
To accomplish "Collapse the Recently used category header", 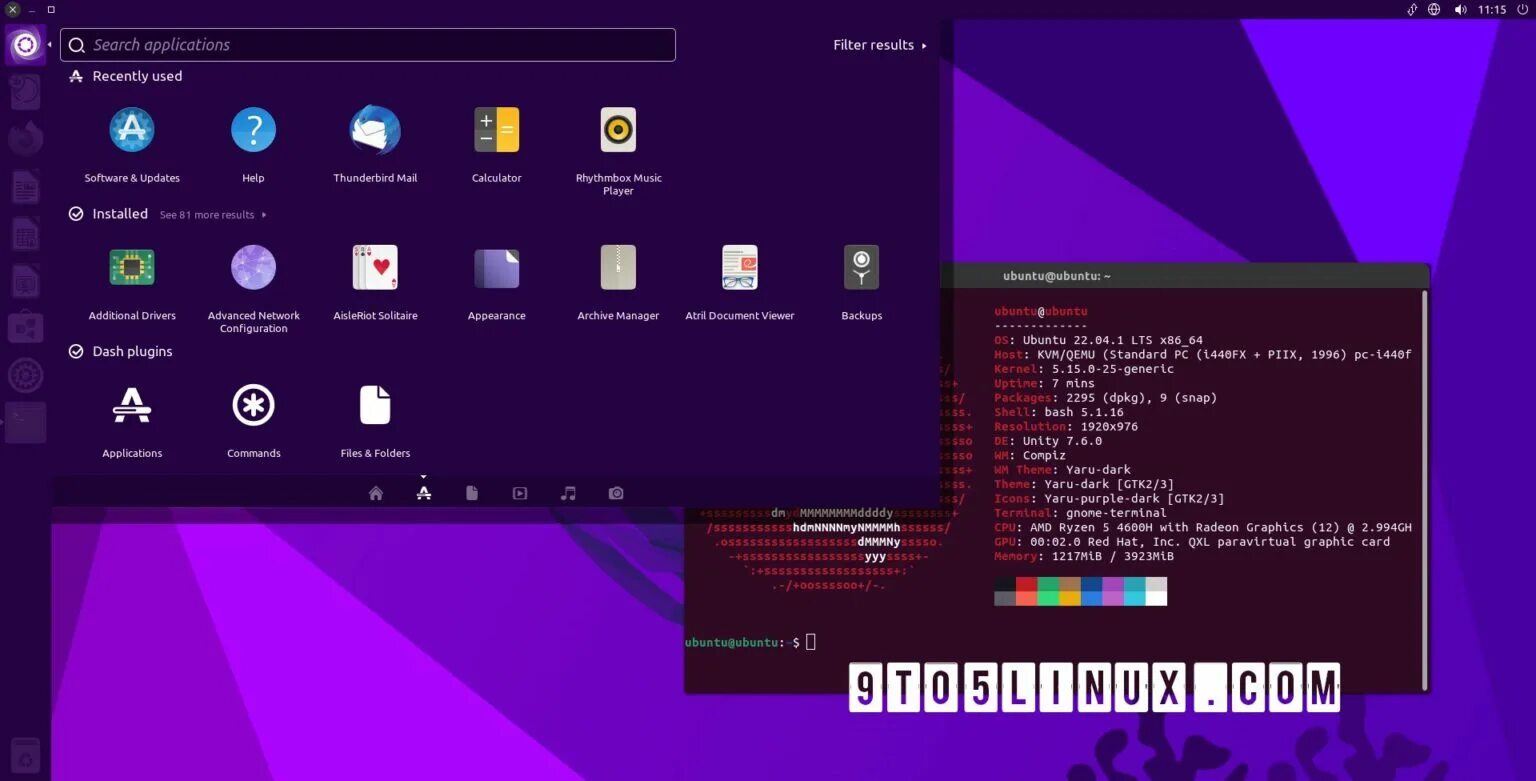I will coord(125,76).
